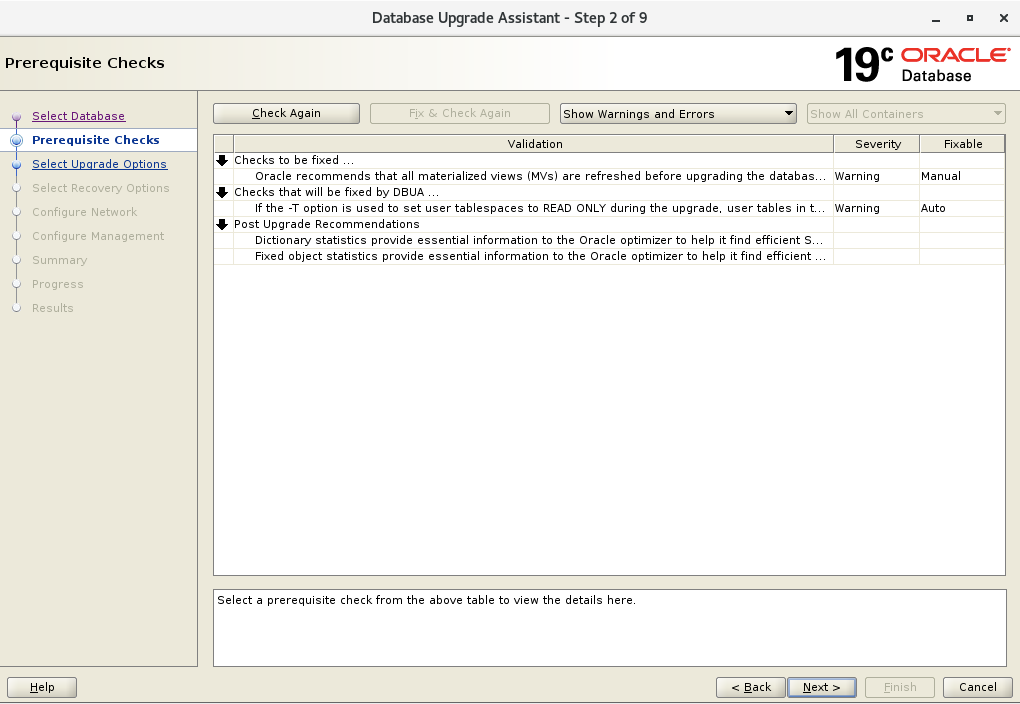The height and width of the screenshot is (704, 1020).
Task: Open Help
Action: pos(42,687)
